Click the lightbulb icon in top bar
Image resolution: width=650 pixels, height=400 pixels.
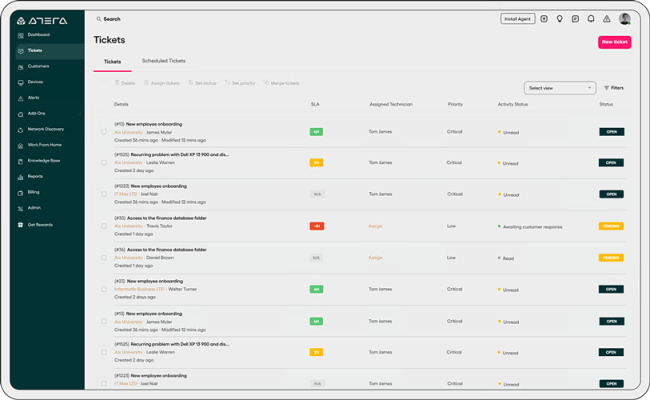point(559,18)
